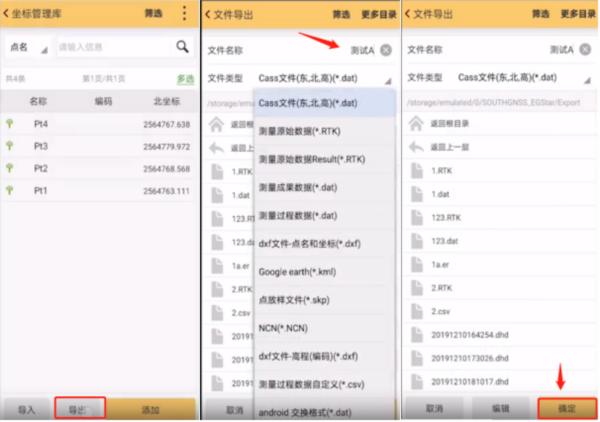Viewport: 600px width, 422px height.
Task: Choose dxf文件-高程(编码)(*.dxf) from the list
Action: [324, 356]
